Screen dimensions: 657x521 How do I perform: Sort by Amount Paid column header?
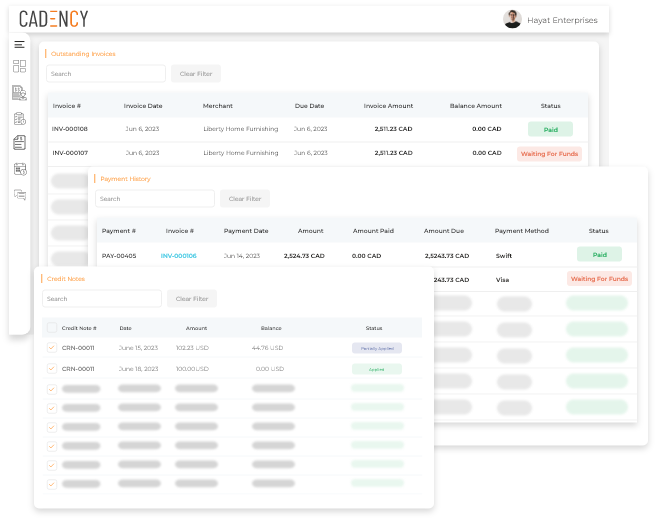(373, 231)
